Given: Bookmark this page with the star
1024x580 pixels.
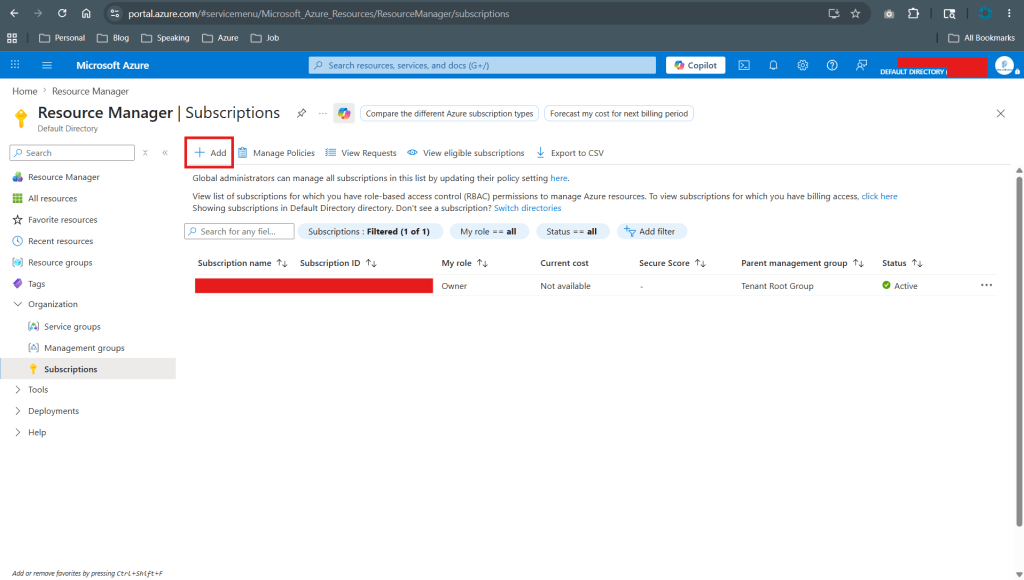Looking at the screenshot, I should 856,13.
